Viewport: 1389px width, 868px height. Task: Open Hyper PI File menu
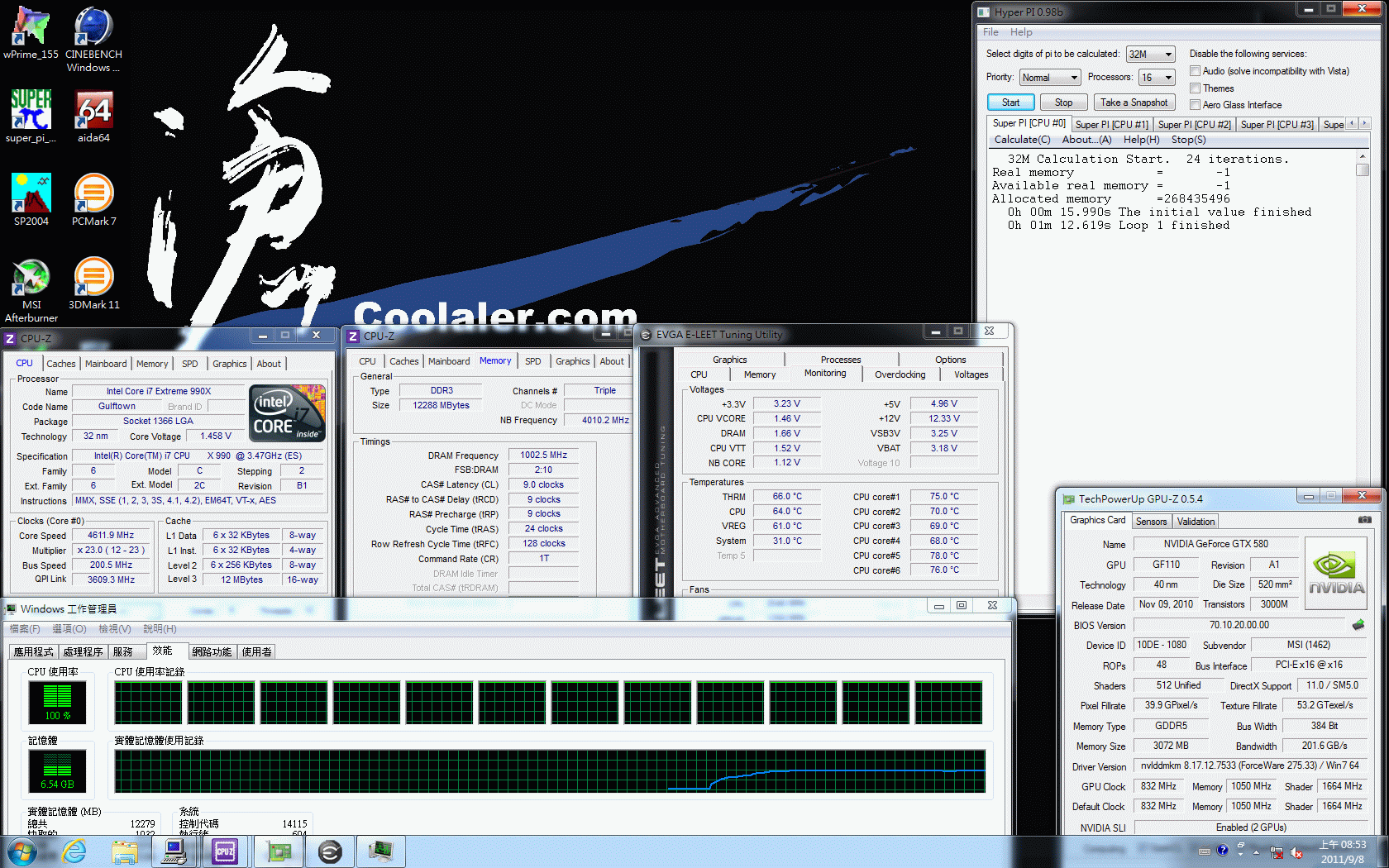point(990,32)
